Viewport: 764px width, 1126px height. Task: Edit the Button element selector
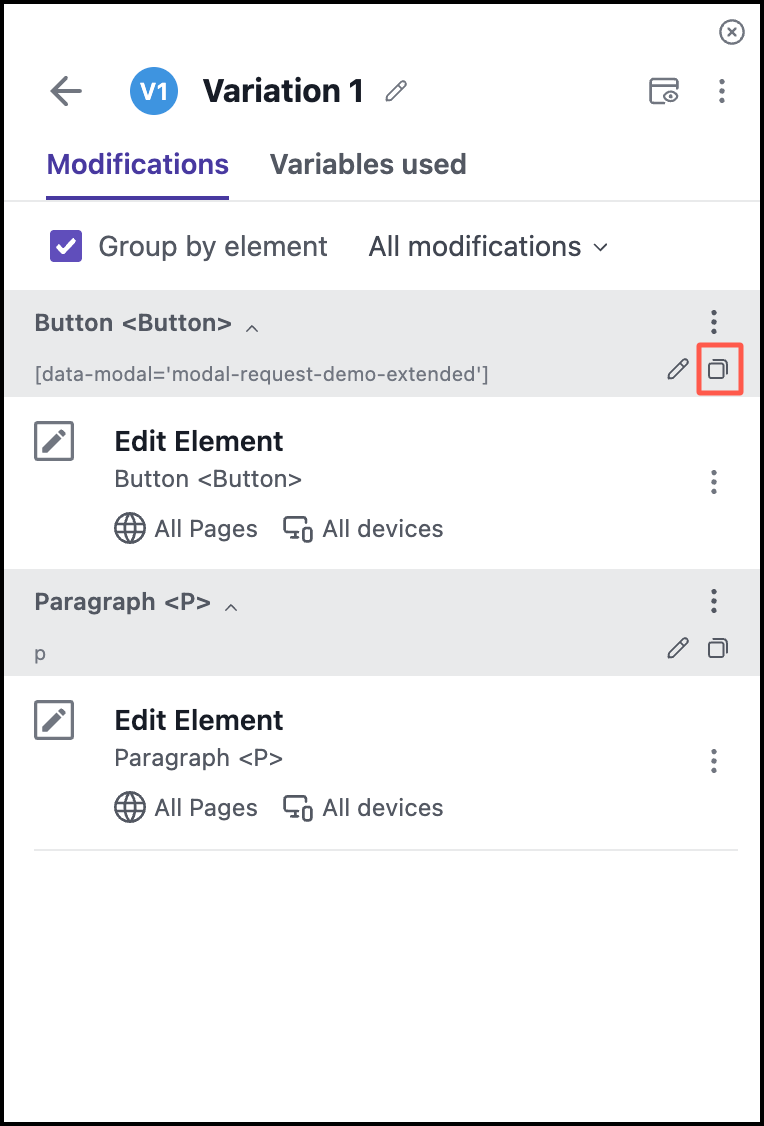click(x=678, y=370)
